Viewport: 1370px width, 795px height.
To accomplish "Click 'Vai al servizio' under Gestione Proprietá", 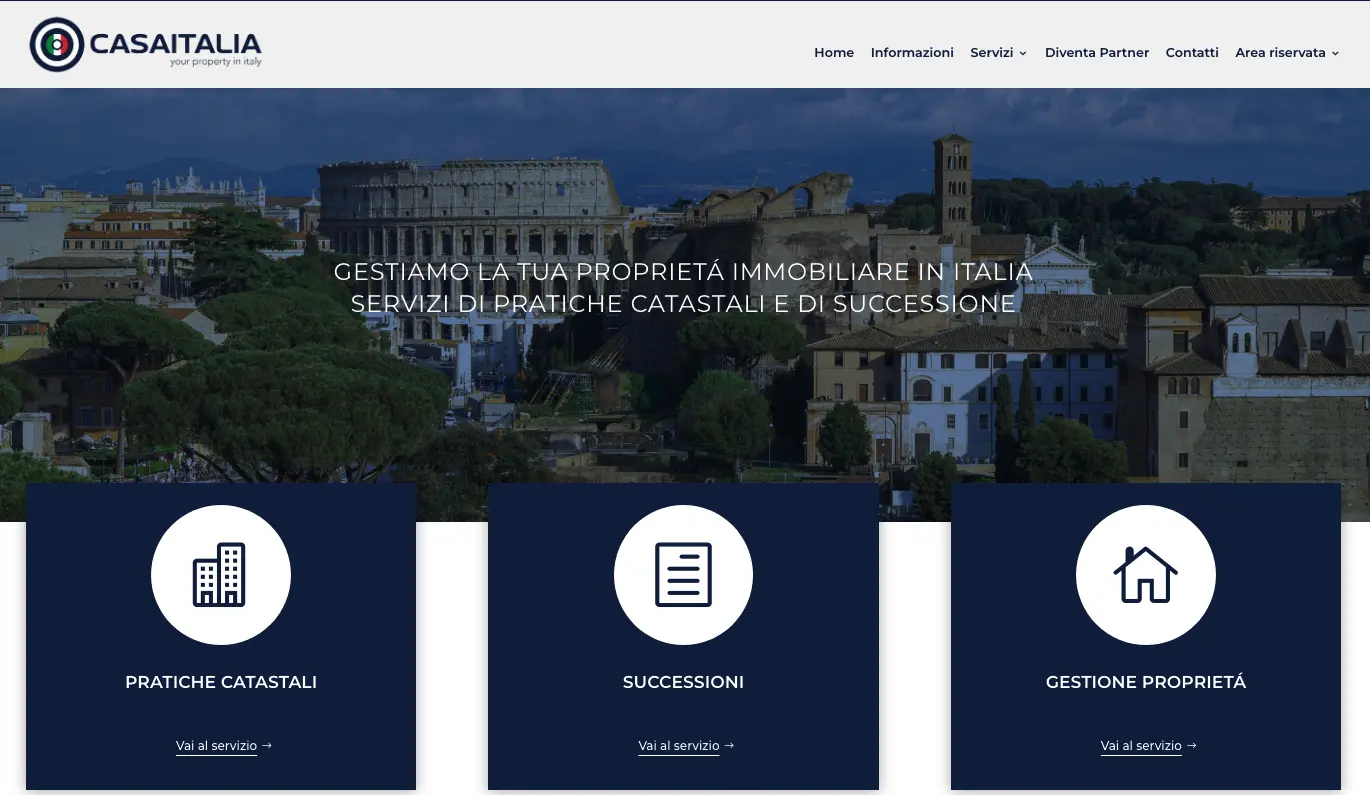I will (x=1141, y=746).
